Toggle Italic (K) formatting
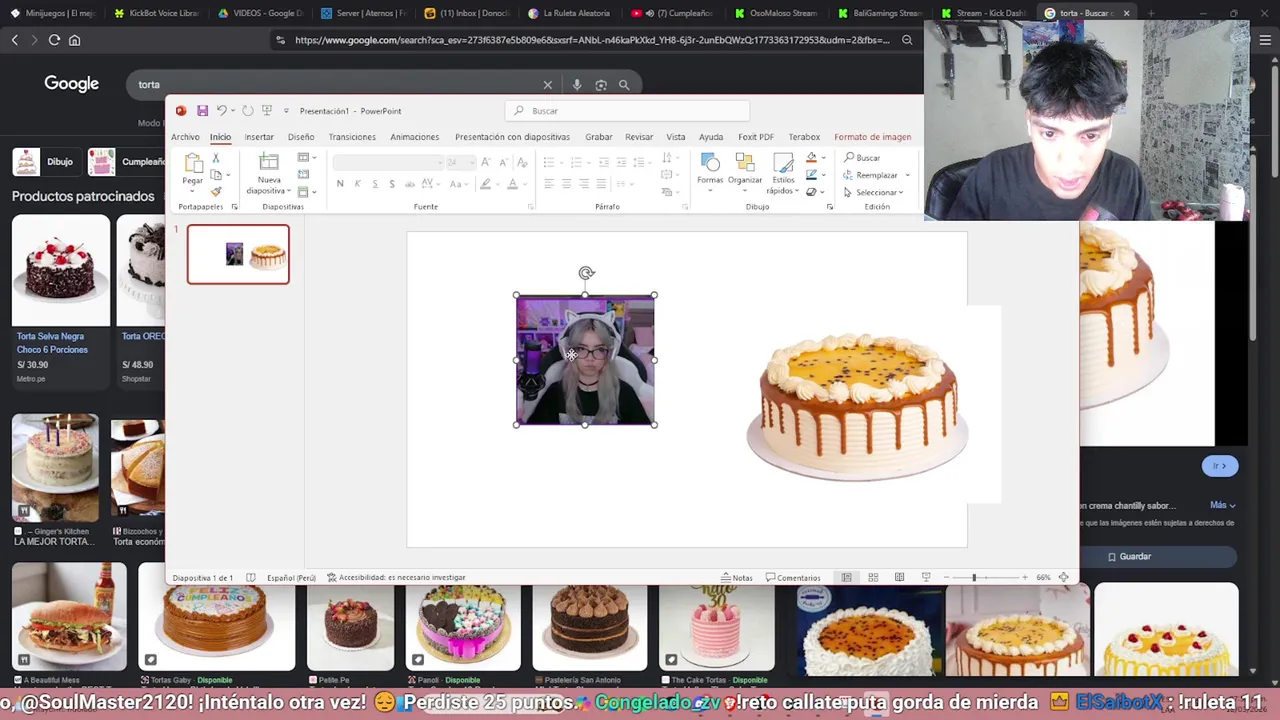The height and width of the screenshot is (720, 1280). [357, 184]
